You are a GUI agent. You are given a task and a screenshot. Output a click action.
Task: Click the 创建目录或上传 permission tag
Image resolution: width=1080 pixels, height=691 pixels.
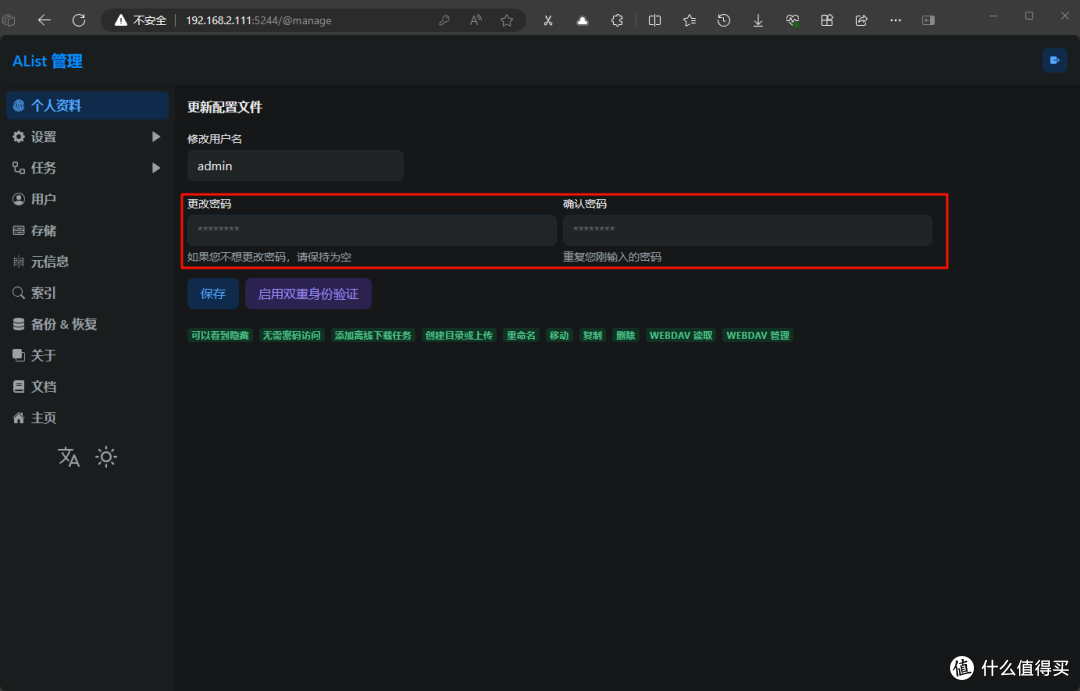[459, 336]
